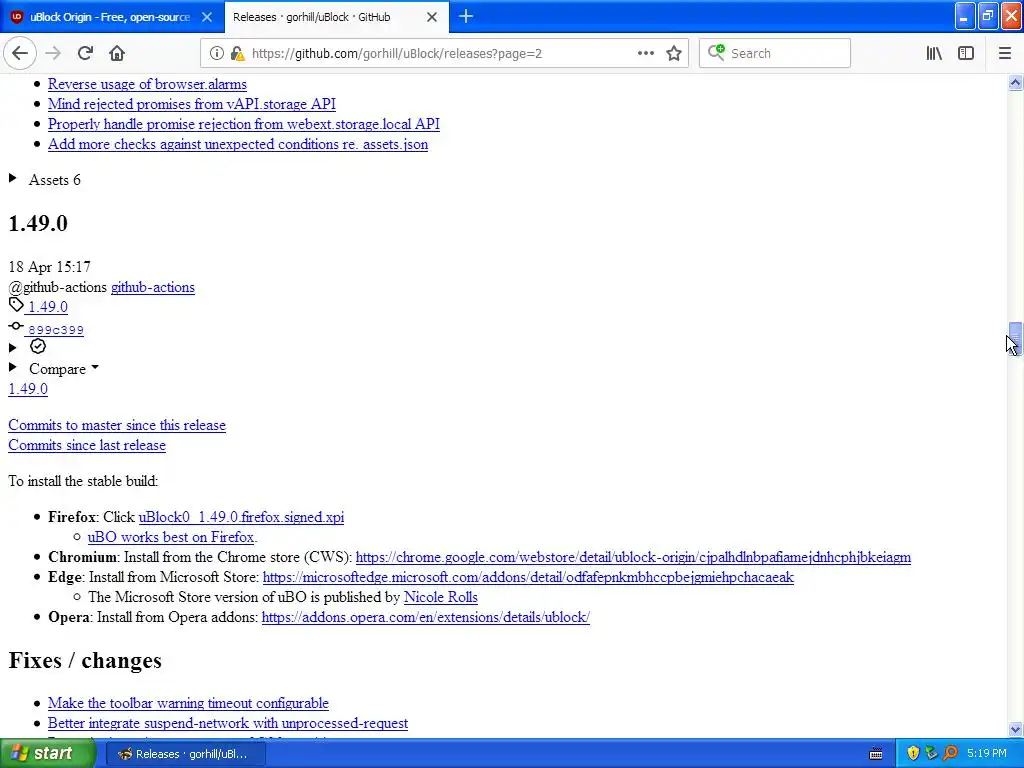Open 'Add more checks against unexpected conditions' link
Screen dimensions: 1024x768
(238, 144)
